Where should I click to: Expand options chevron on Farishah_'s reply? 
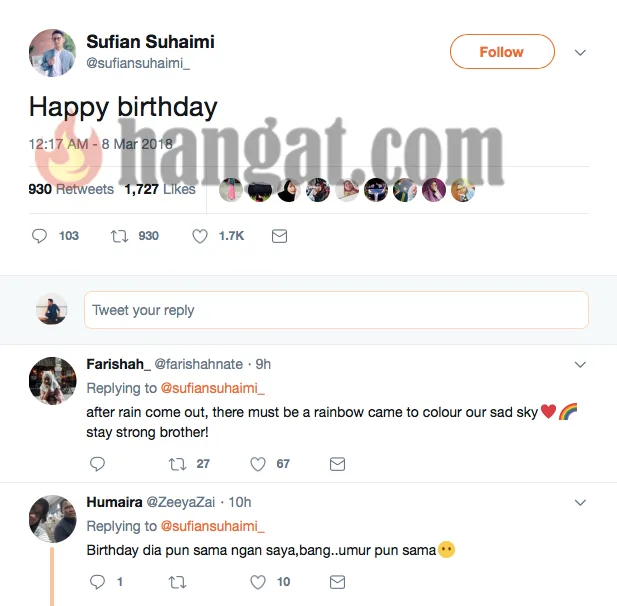click(x=580, y=365)
